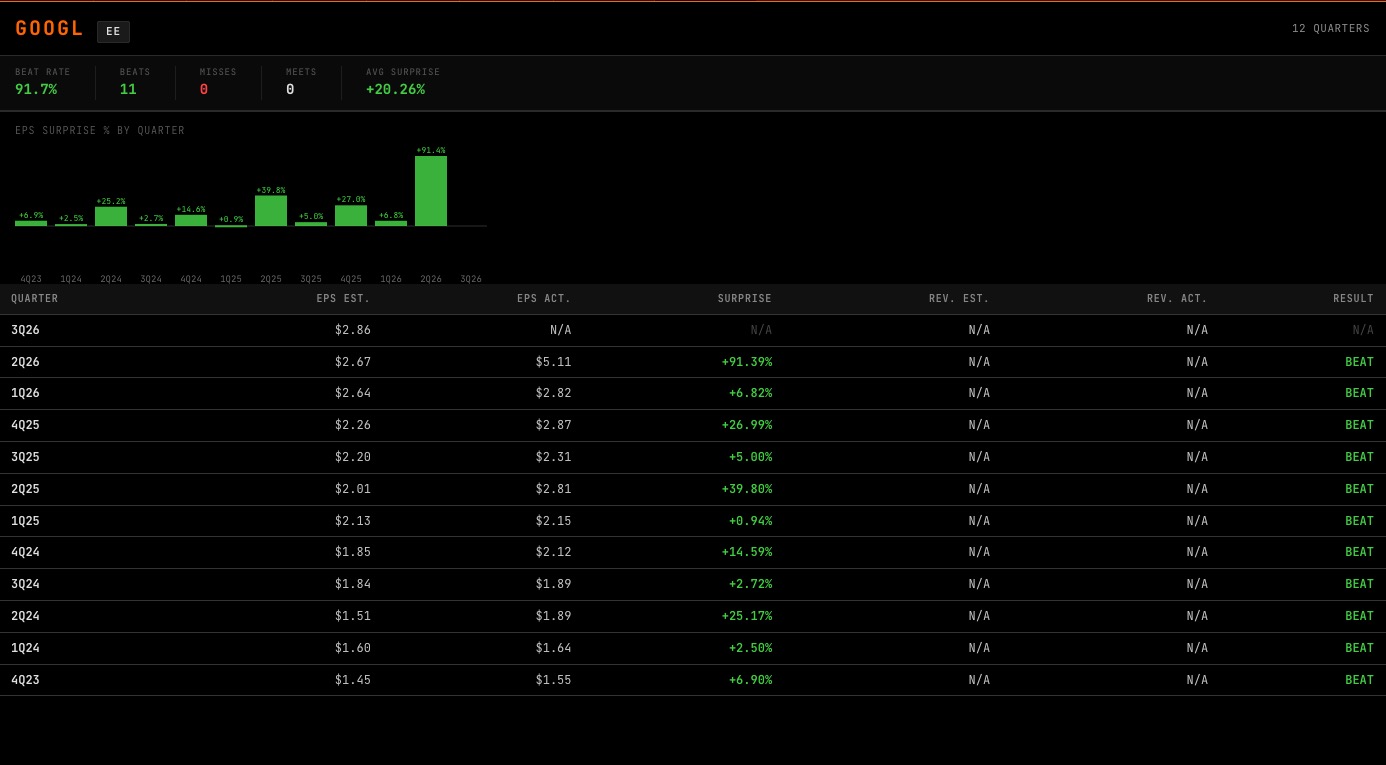Viewport: 1386px width, 765px height.
Task: Click the REV. ACT. column header
Action: [x=1177, y=299]
